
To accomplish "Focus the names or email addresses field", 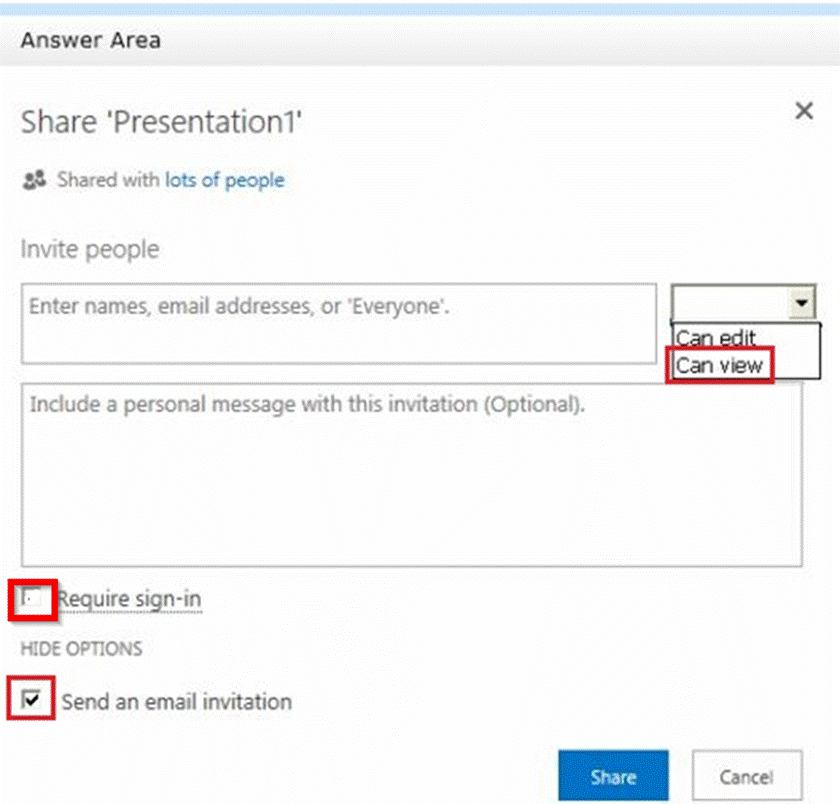I will coord(338,323).
